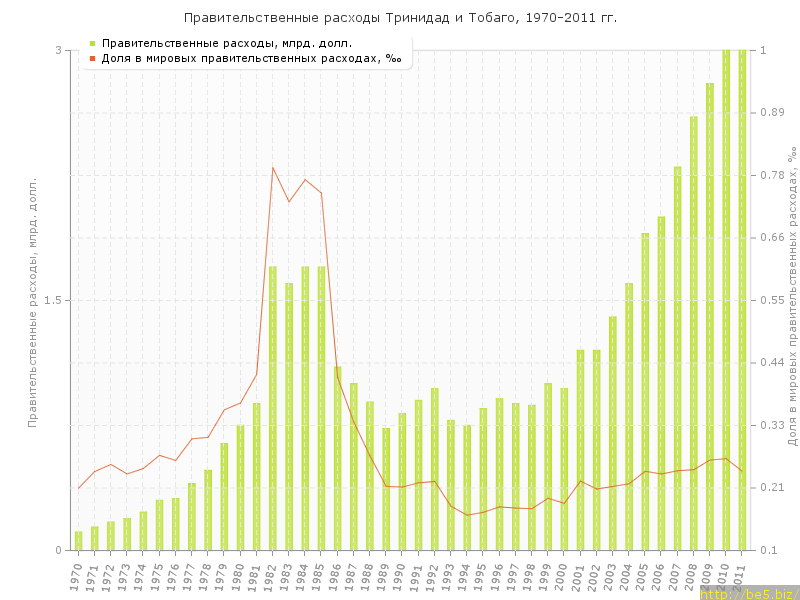Select the green bar for year 2005

click(645, 391)
